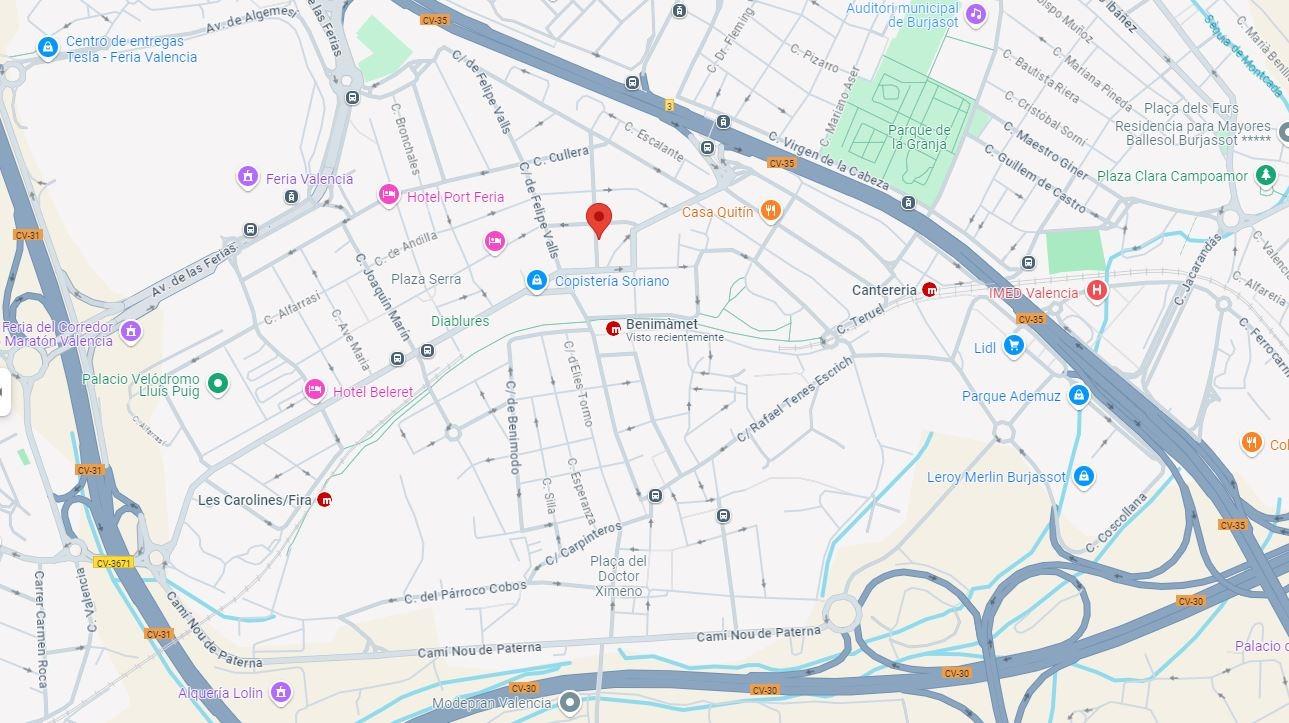Open IMED Valencia hospital icon

[x=1098, y=292]
